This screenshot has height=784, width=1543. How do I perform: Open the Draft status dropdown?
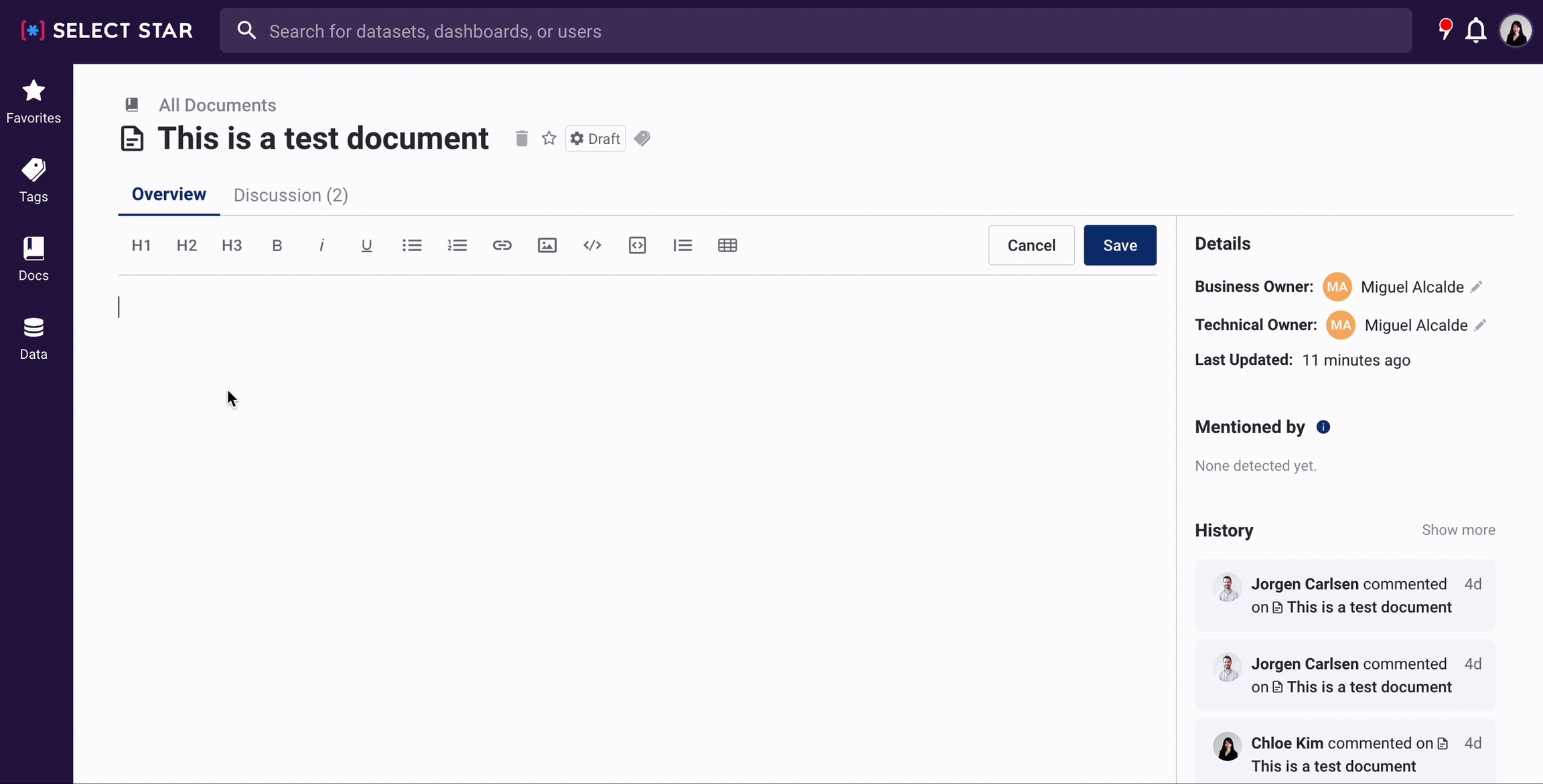pos(595,139)
